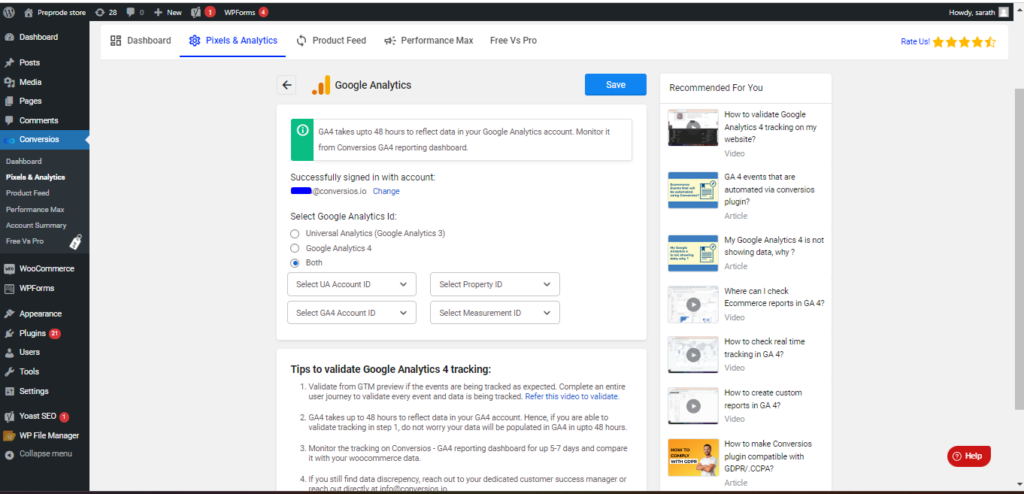This screenshot has width=1024, height=494.
Task: Click the red Help button
Action: coord(969,456)
